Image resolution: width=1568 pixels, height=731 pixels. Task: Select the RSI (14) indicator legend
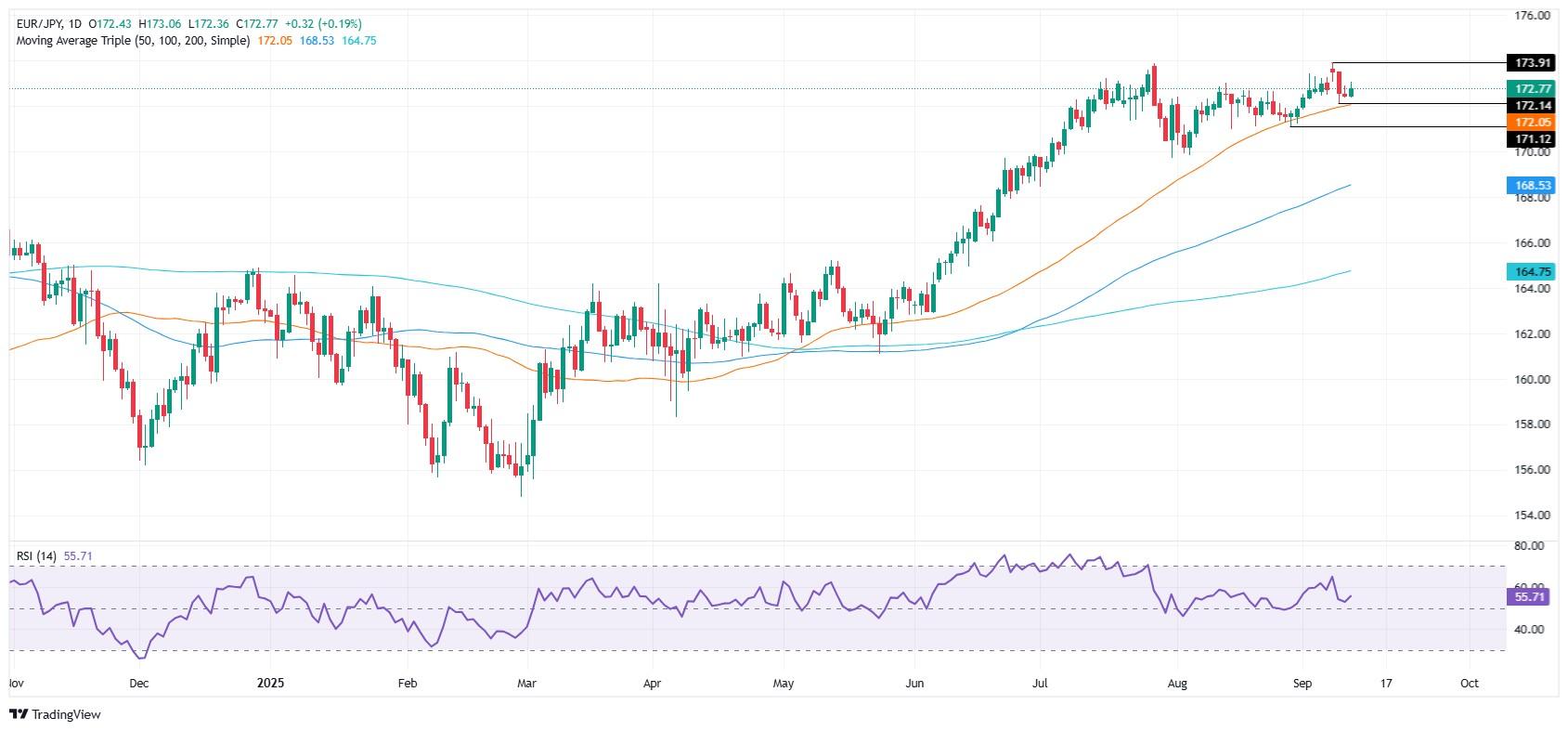(x=36, y=555)
